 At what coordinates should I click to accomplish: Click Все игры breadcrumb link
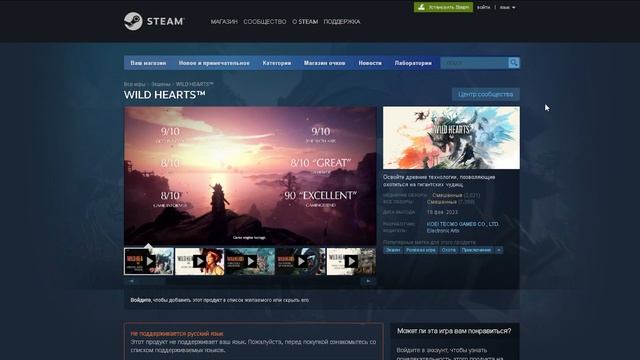coord(135,84)
